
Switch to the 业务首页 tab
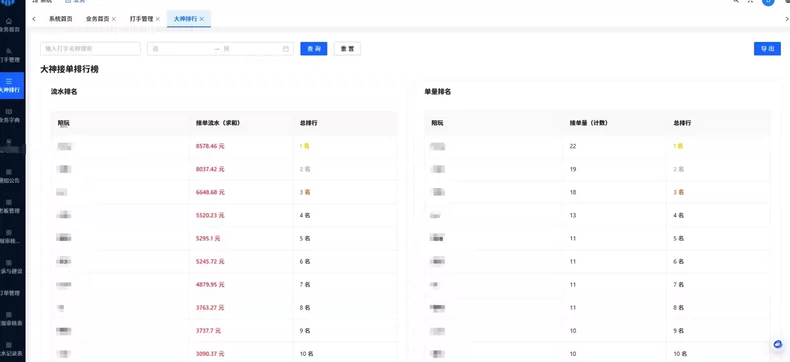point(97,19)
